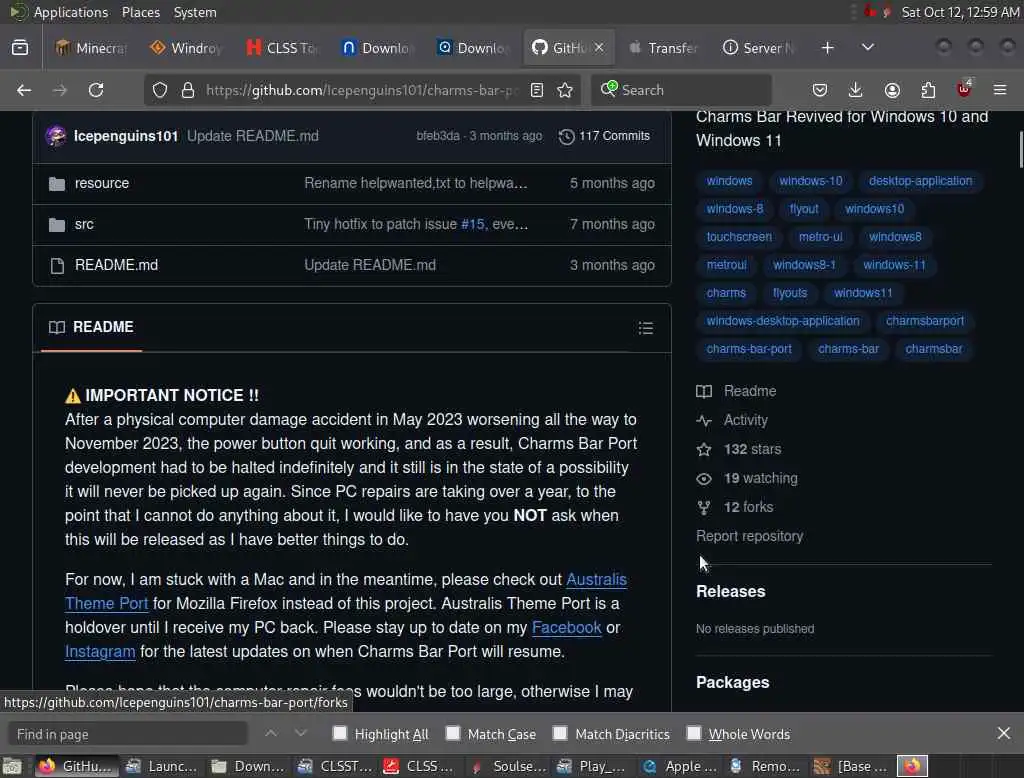Click the site padlock icon
The height and width of the screenshot is (778, 1024).
(x=188, y=90)
